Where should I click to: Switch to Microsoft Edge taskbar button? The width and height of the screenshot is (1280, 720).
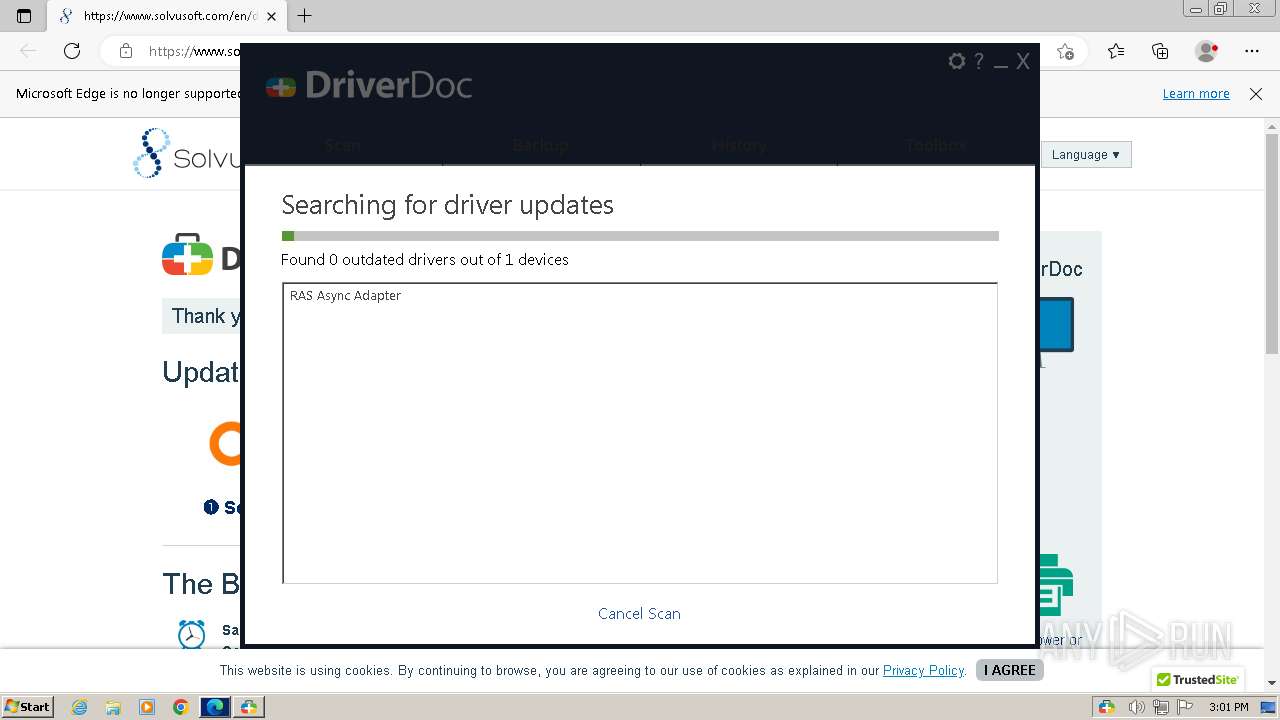pyautogui.click(x=215, y=707)
